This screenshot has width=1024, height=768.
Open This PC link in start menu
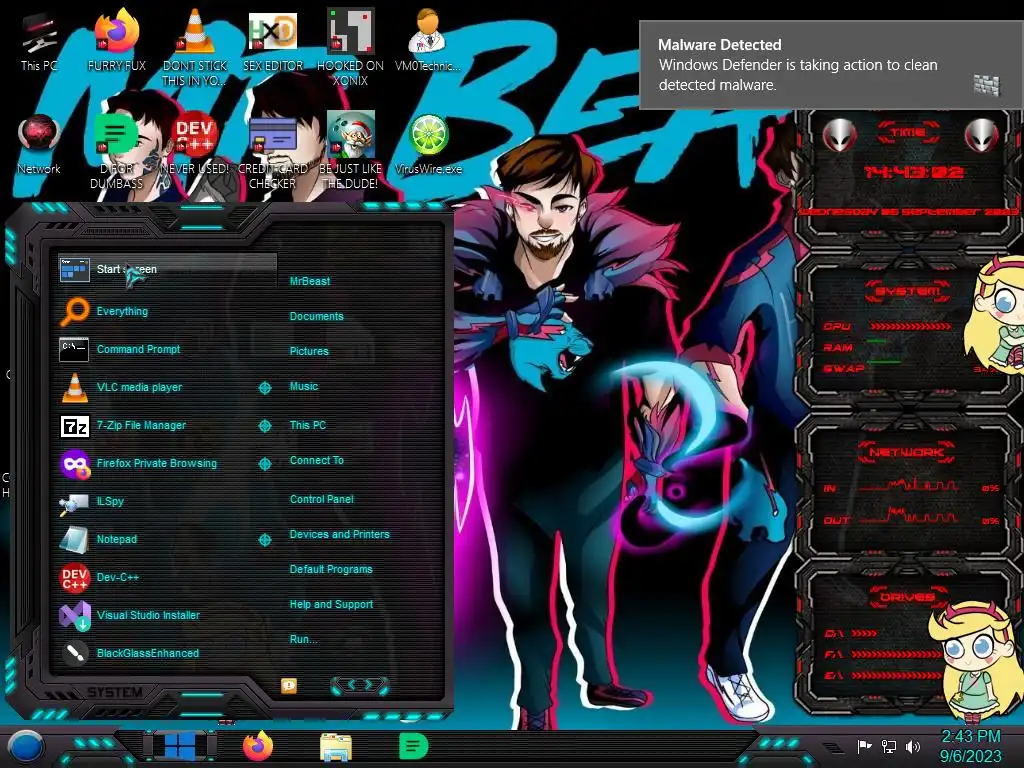coord(308,425)
